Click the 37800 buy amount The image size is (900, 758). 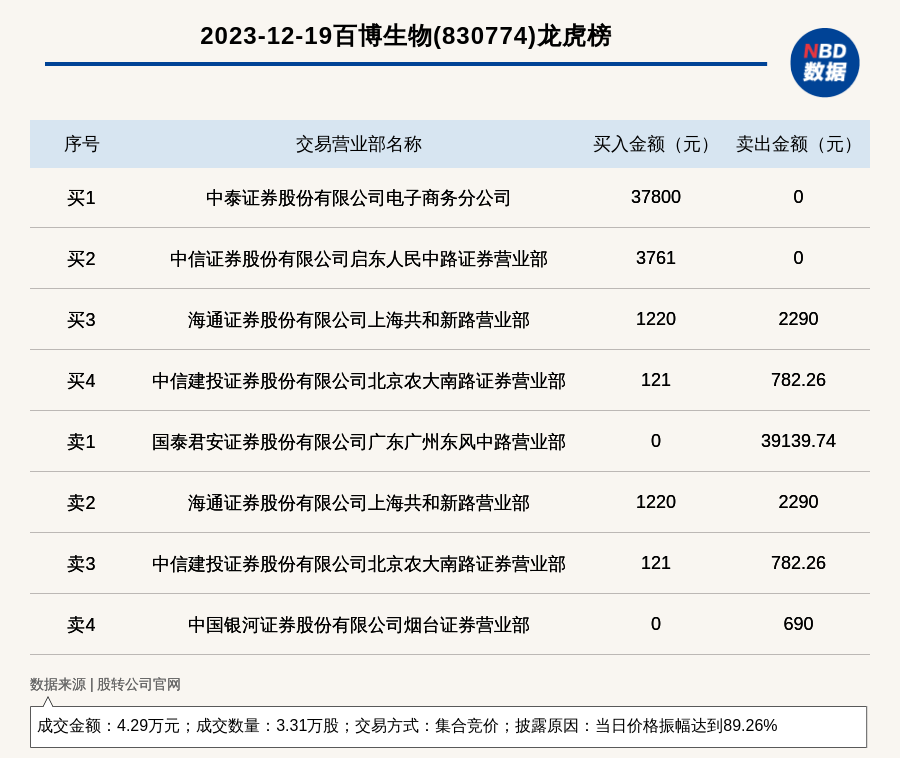tap(655, 197)
